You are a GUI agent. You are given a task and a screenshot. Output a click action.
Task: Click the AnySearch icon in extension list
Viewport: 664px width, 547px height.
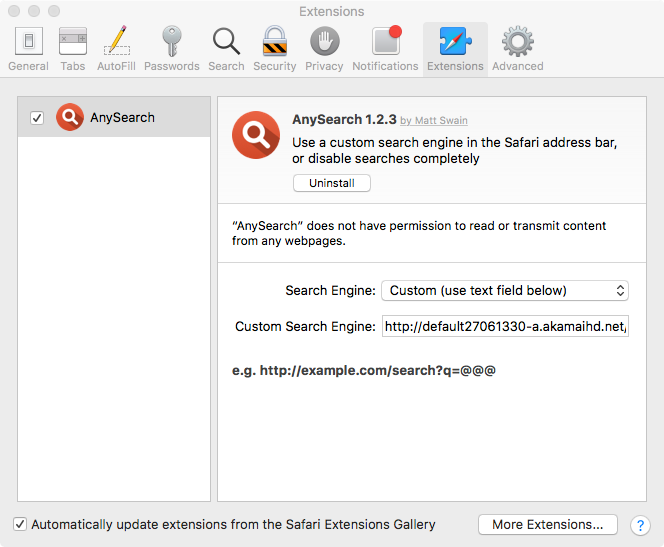(x=70, y=117)
